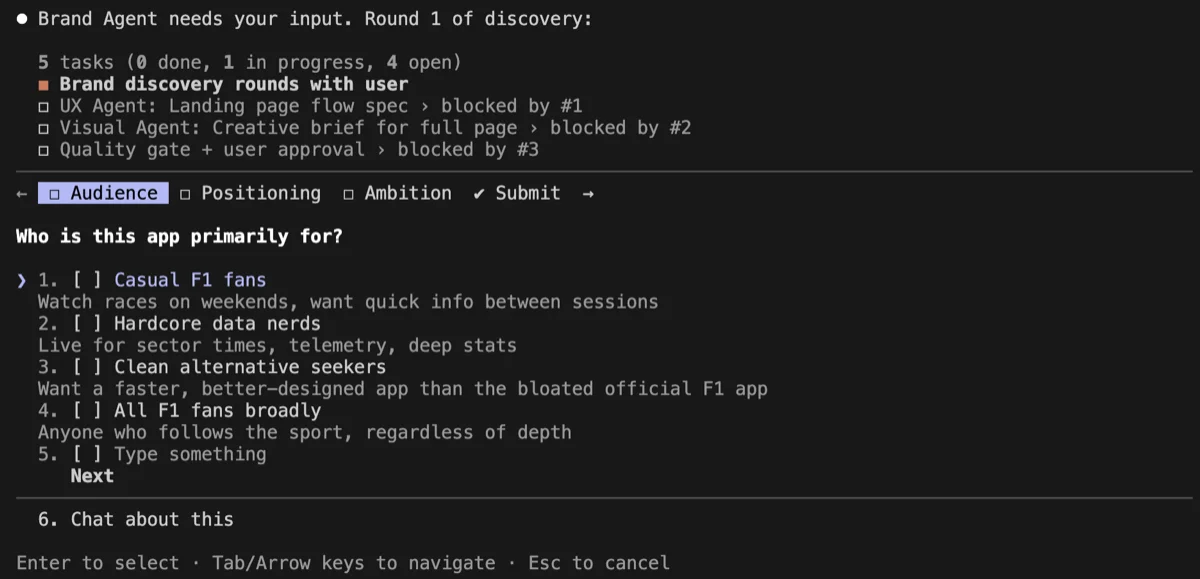
Task: Click the orange in-progress task square
Action: (44, 85)
